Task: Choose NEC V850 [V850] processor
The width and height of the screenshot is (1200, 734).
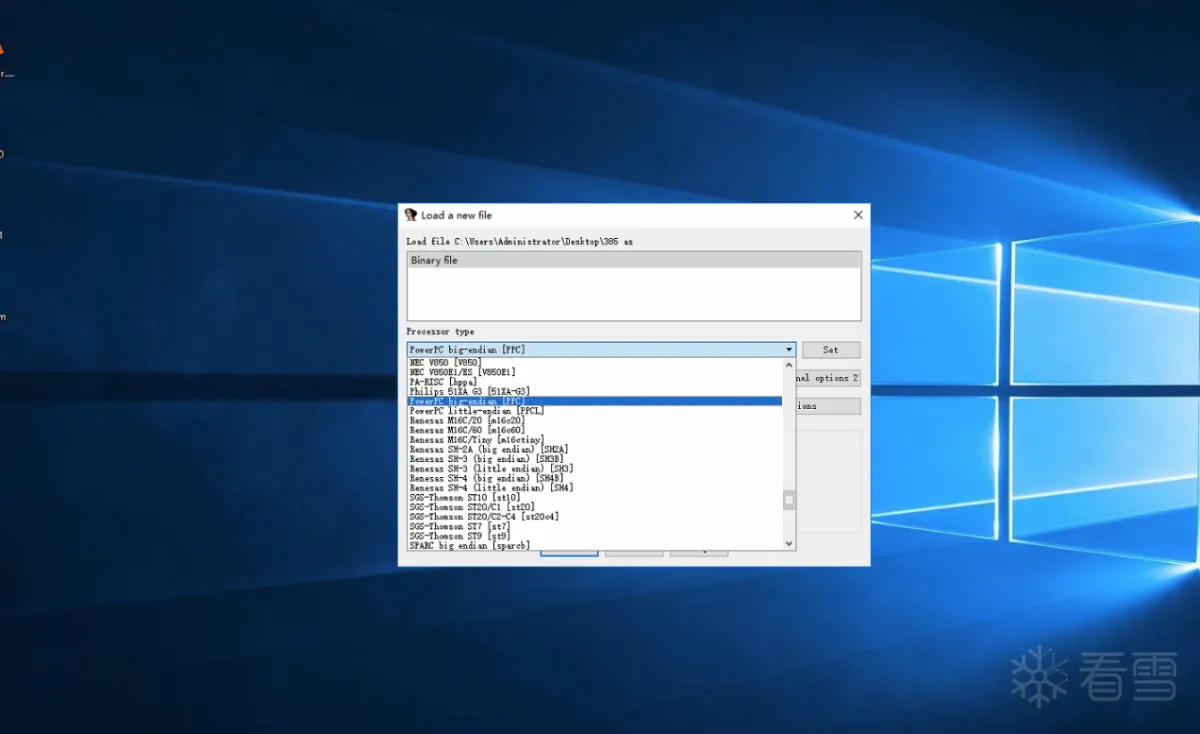Action: (595, 362)
